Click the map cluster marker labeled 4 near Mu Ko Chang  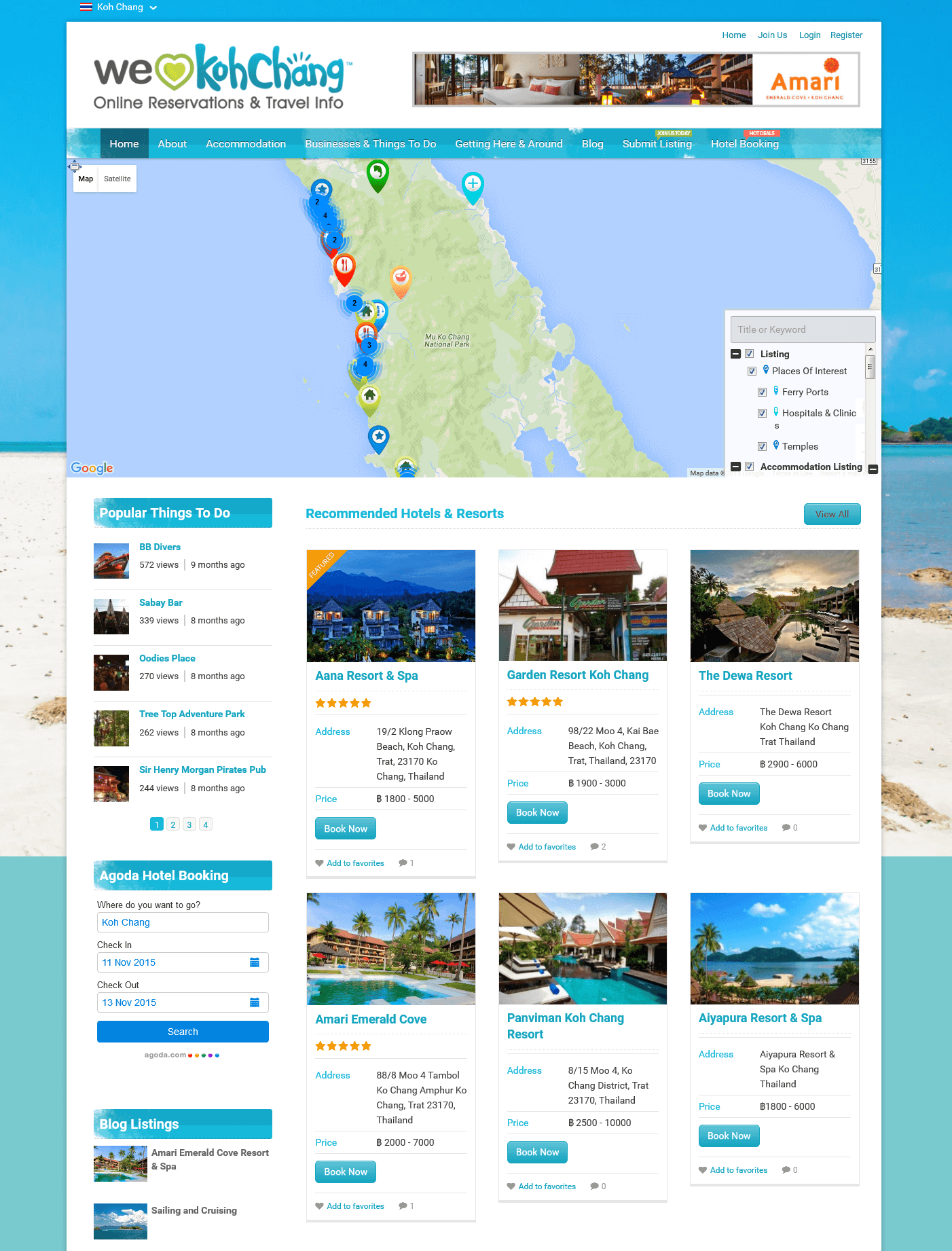pyautogui.click(x=365, y=365)
